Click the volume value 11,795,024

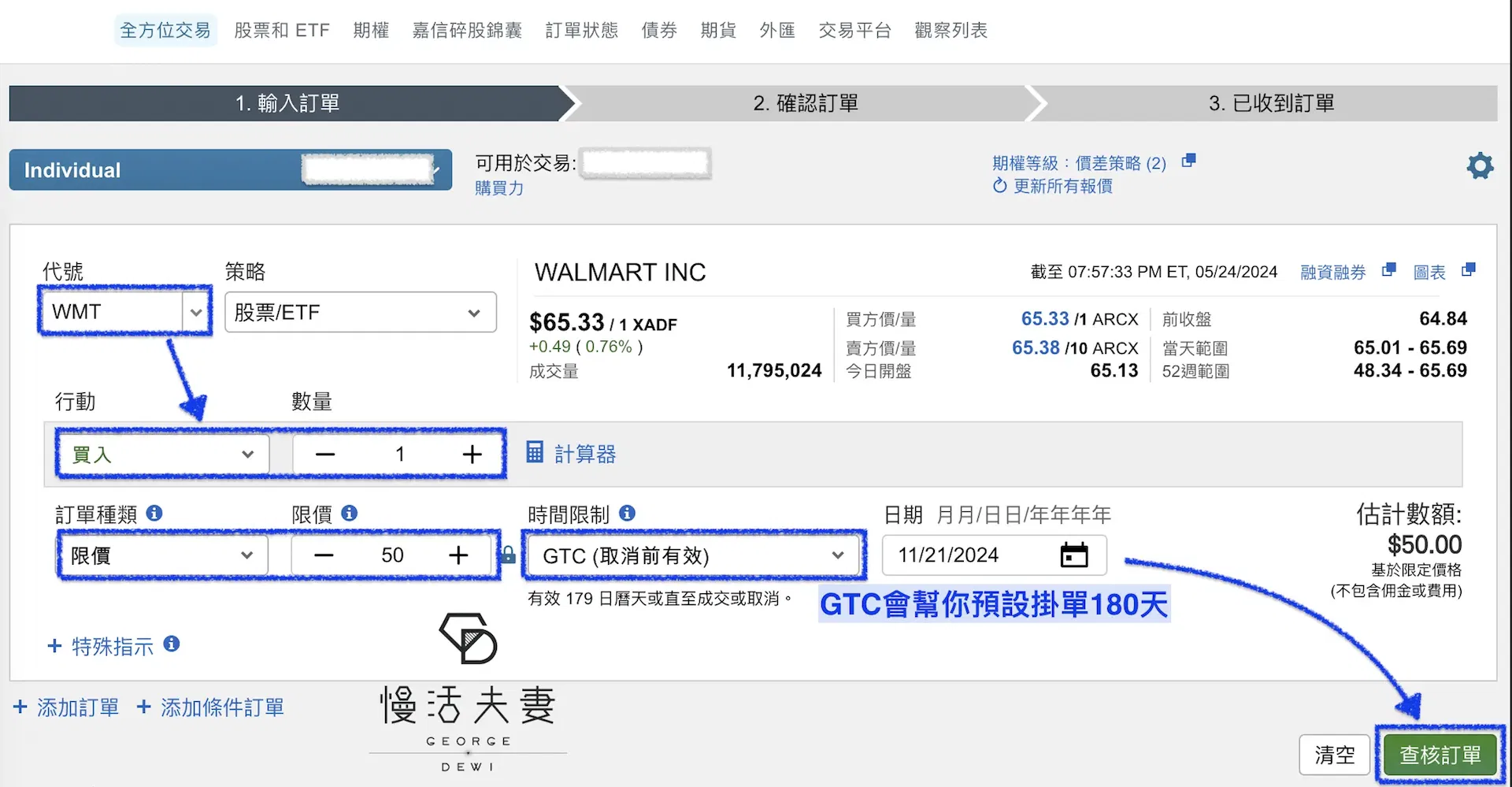pyautogui.click(x=774, y=370)
